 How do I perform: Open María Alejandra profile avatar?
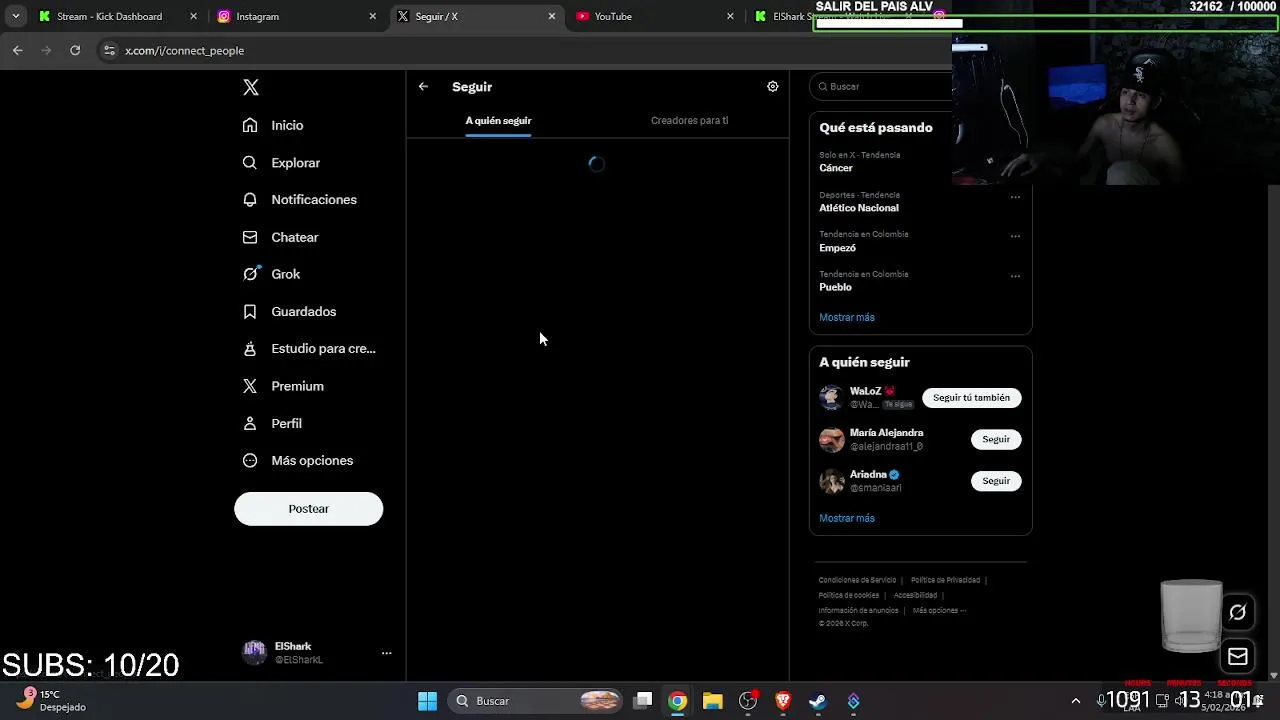(831, 440)
